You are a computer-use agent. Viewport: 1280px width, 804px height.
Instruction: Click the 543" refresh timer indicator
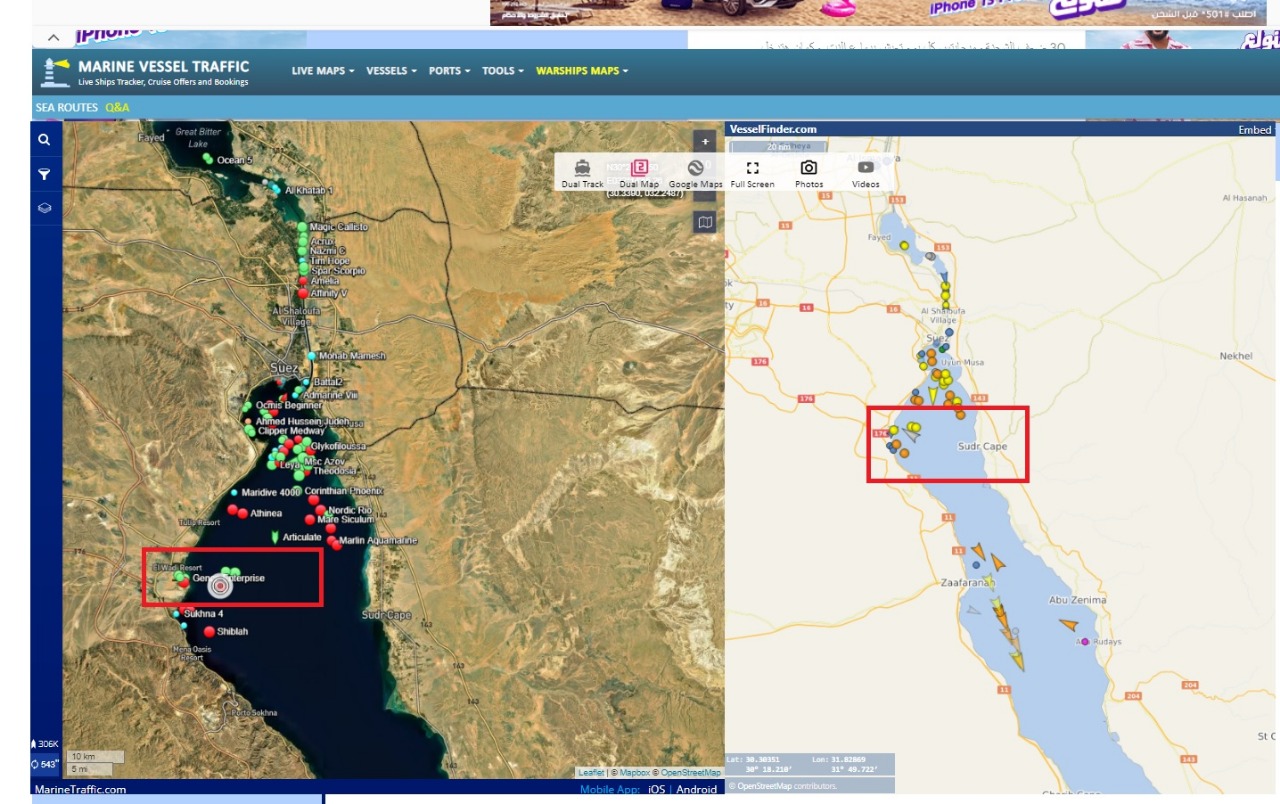point(46,765)
